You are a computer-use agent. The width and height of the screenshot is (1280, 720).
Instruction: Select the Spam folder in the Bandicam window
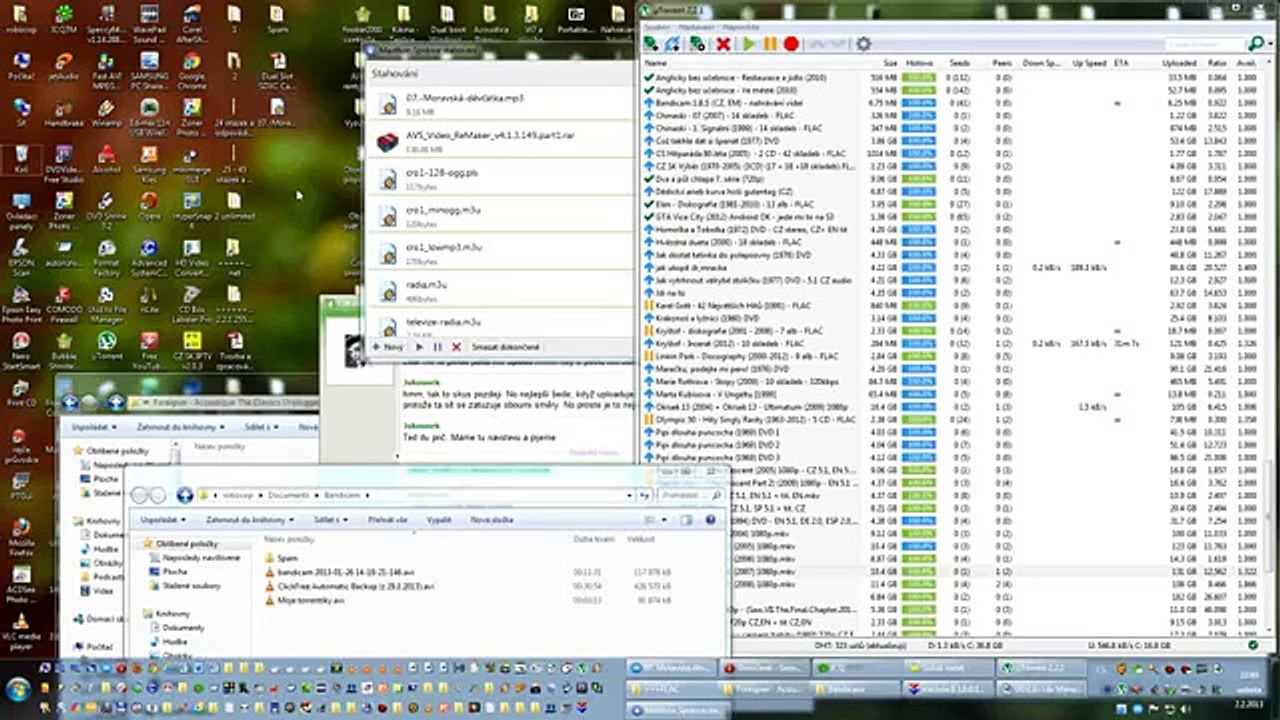[x=281, y=558]
